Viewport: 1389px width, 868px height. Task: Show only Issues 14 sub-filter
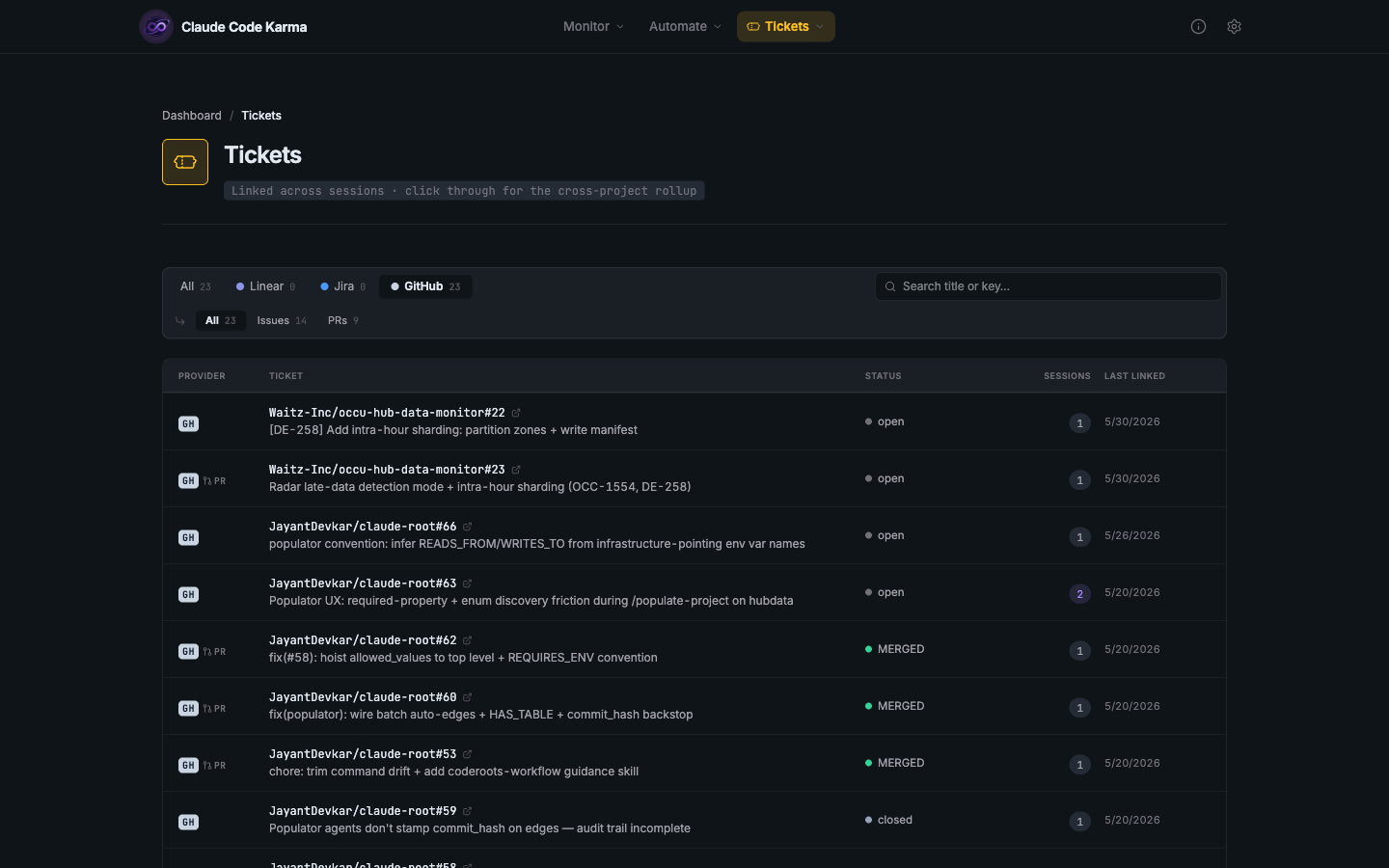click(282, 320)
